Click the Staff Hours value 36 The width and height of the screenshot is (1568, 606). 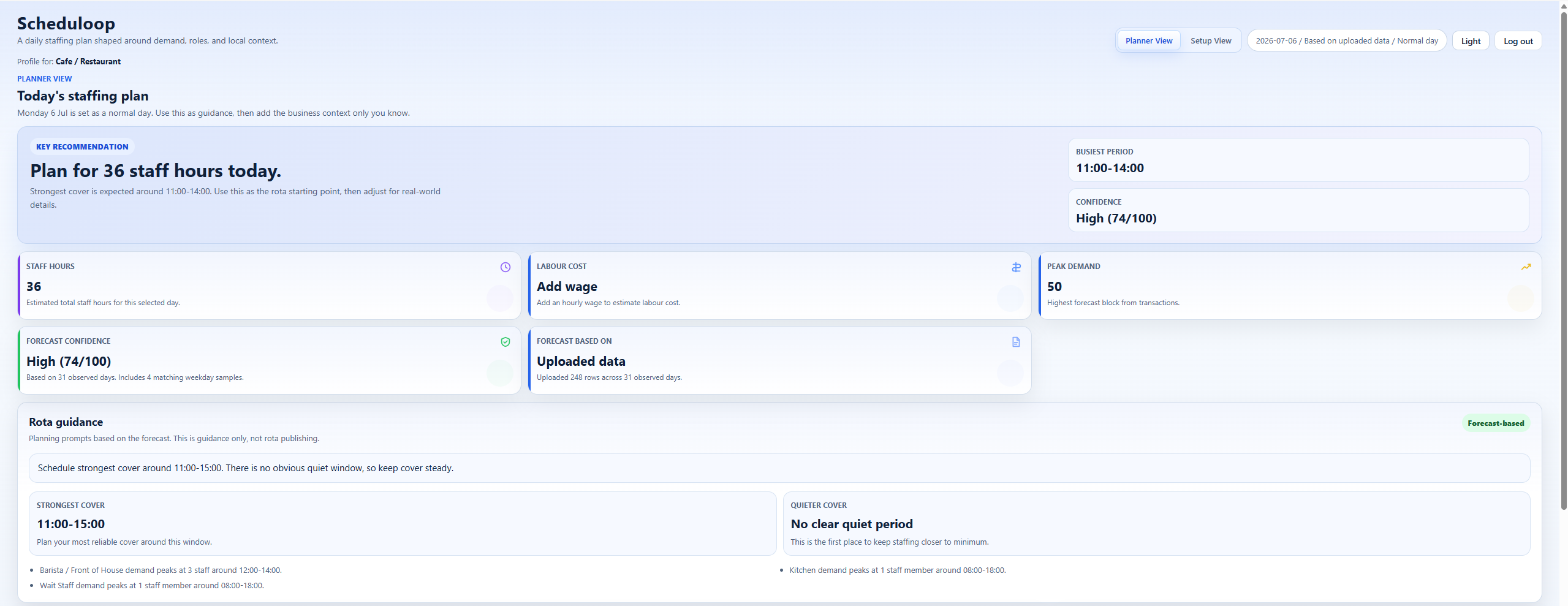[x=34, y=286]
